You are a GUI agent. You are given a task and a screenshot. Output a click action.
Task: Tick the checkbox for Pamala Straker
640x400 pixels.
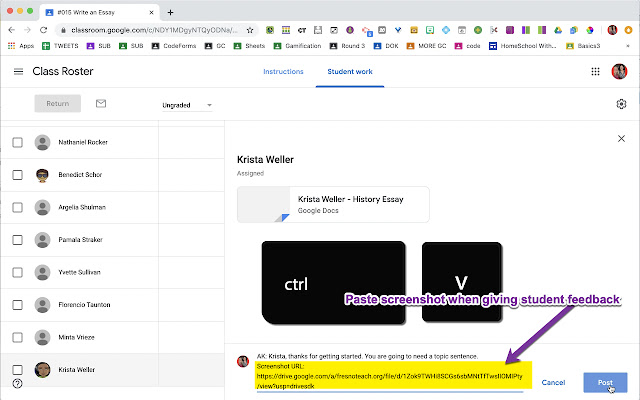click(x=18, y=240)
